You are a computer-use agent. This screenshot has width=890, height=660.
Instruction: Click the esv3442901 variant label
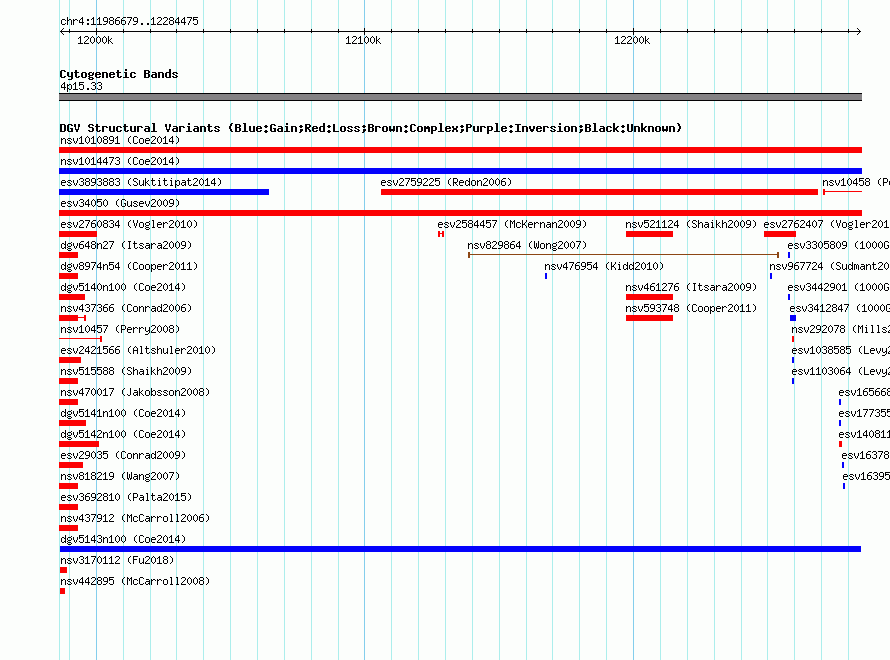click(x=838, y=287)
